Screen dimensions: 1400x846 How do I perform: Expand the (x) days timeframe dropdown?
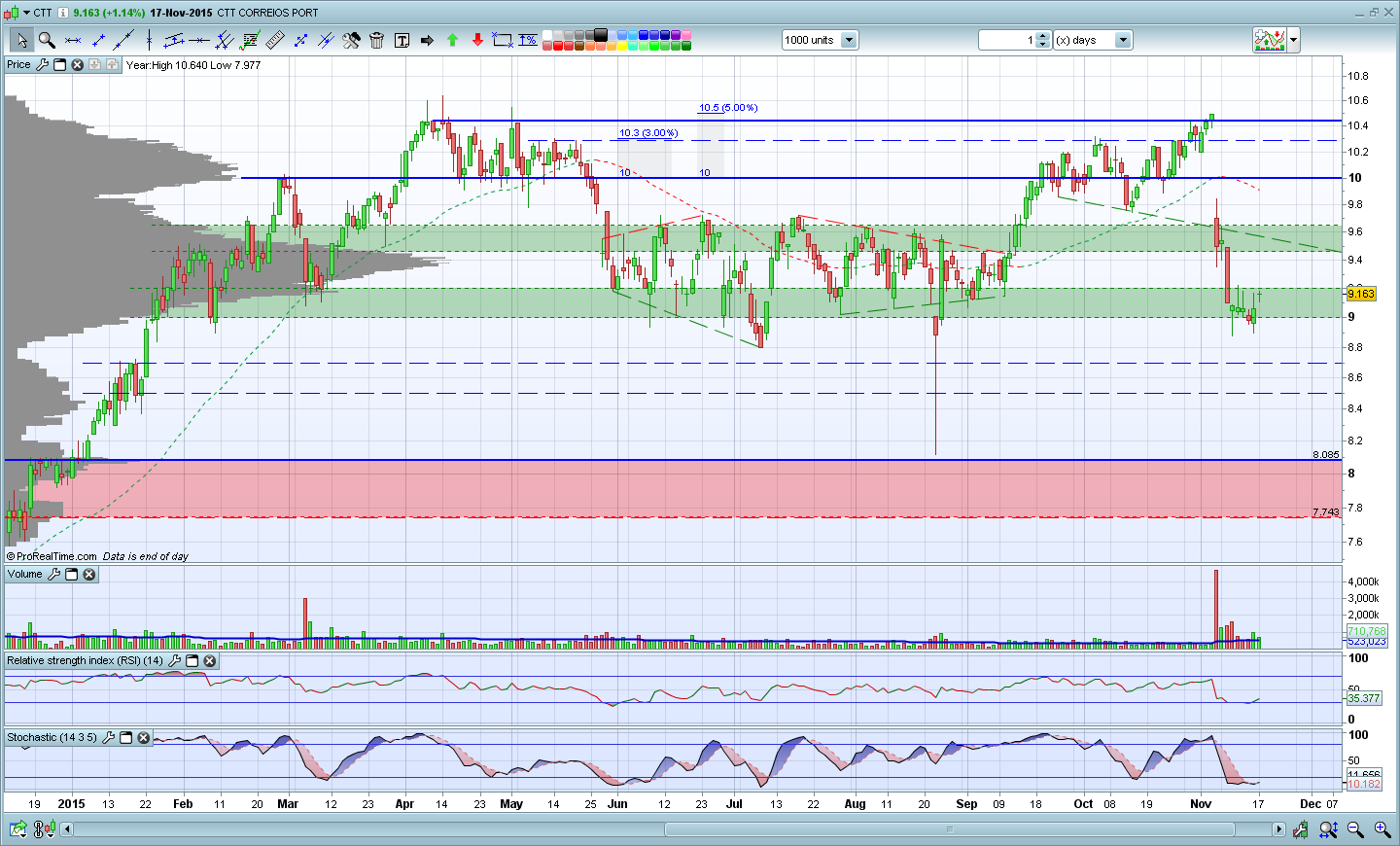click(1123, 40)
